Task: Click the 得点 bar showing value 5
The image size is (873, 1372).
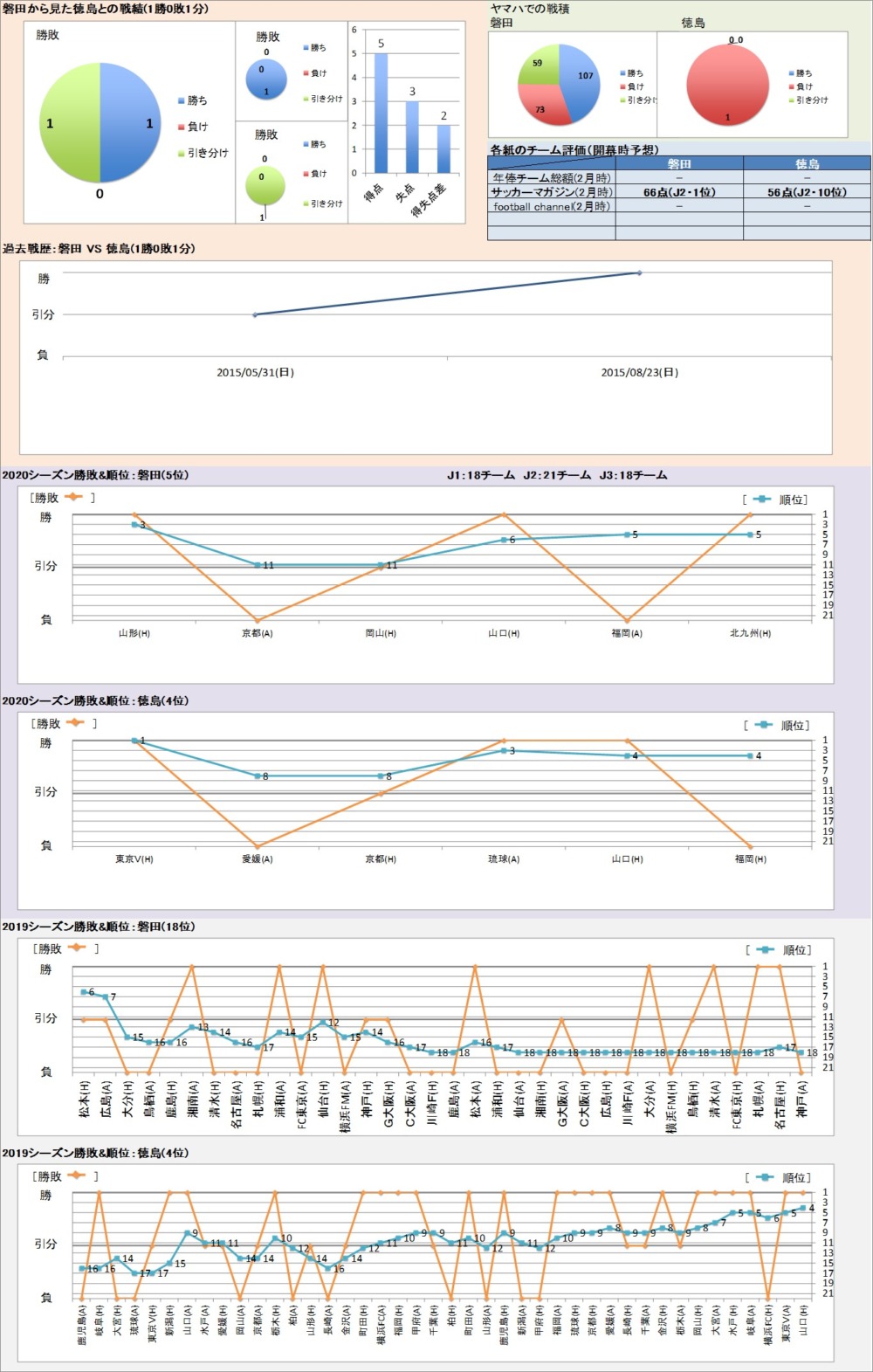Action: click(x=381, y=114)
